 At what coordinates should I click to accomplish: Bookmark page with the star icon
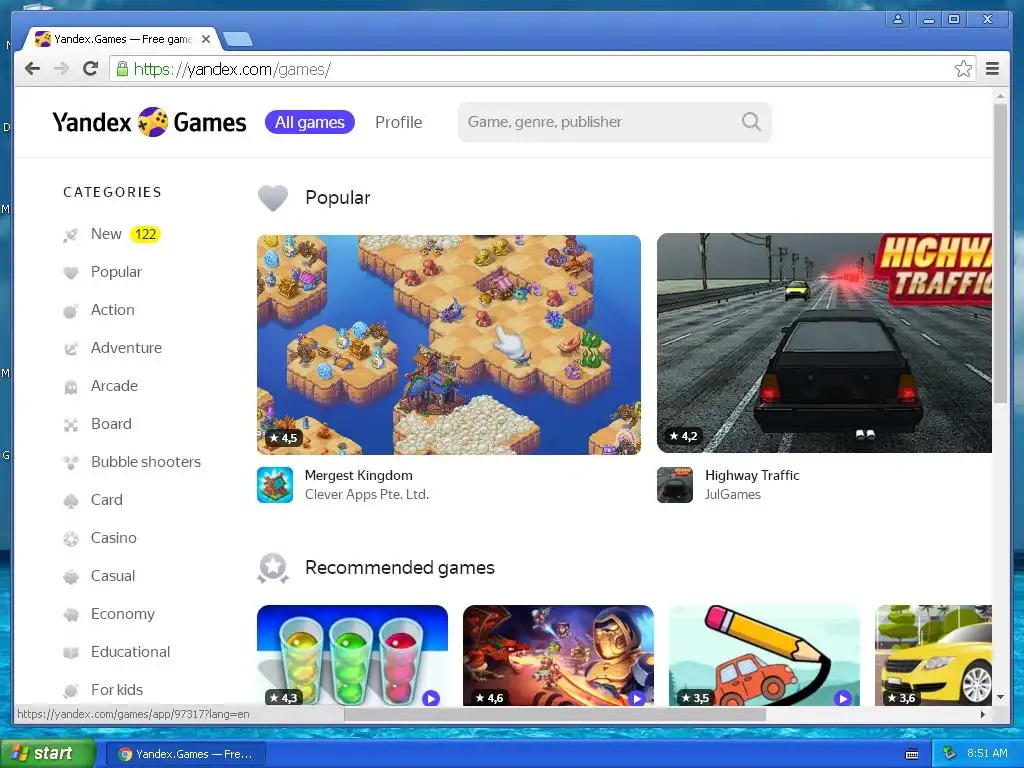tap(963, 69)
